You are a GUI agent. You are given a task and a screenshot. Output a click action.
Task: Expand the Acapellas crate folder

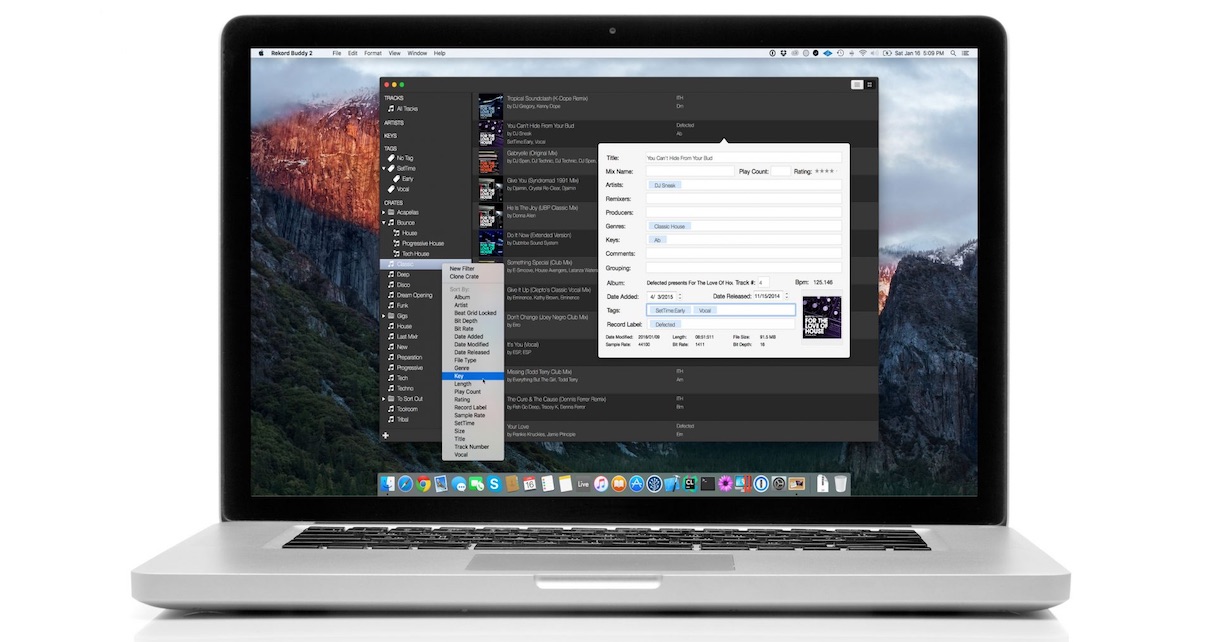[386, 212]
